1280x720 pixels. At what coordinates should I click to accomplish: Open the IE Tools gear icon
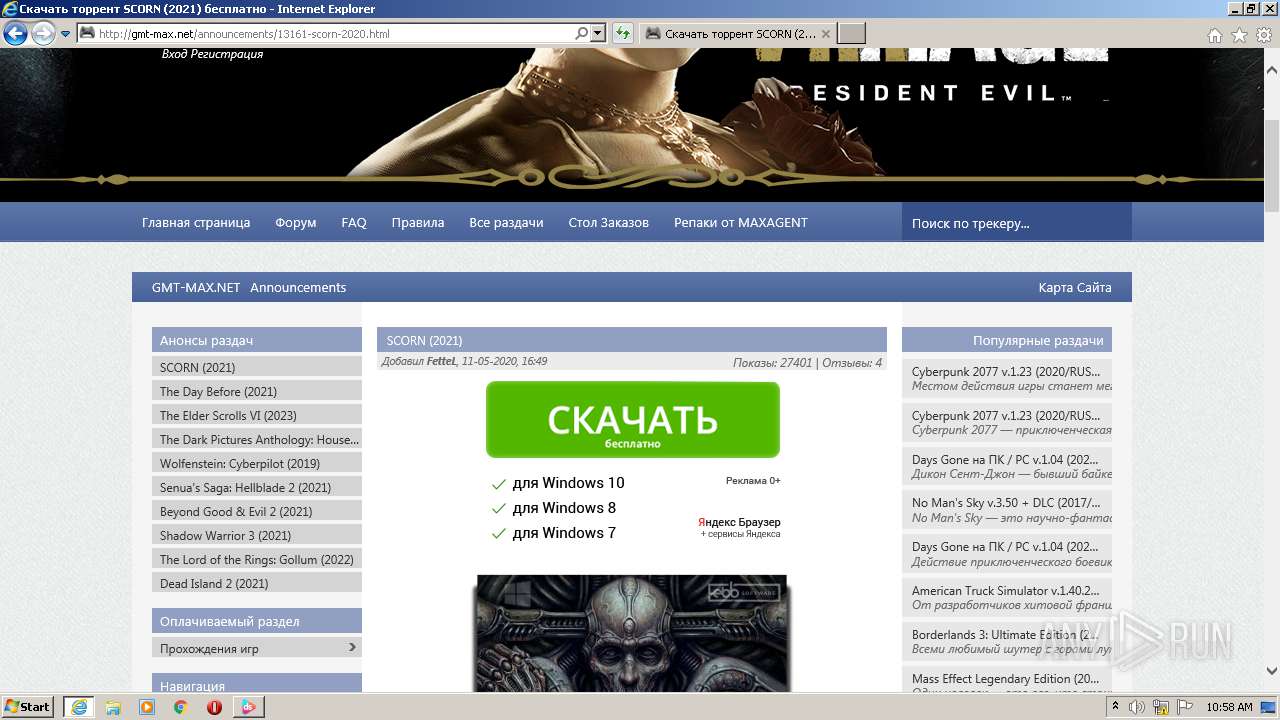pos(1263,35)
